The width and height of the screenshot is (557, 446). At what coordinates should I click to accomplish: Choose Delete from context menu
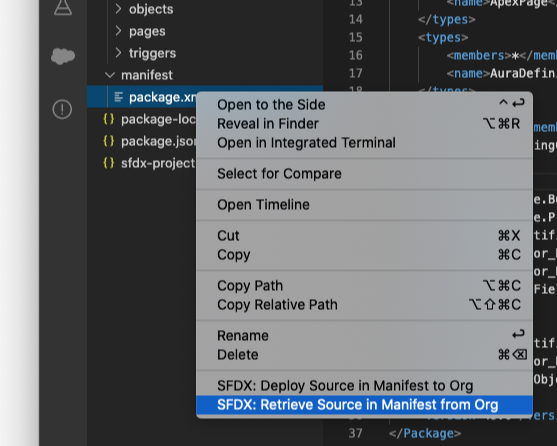364,355
